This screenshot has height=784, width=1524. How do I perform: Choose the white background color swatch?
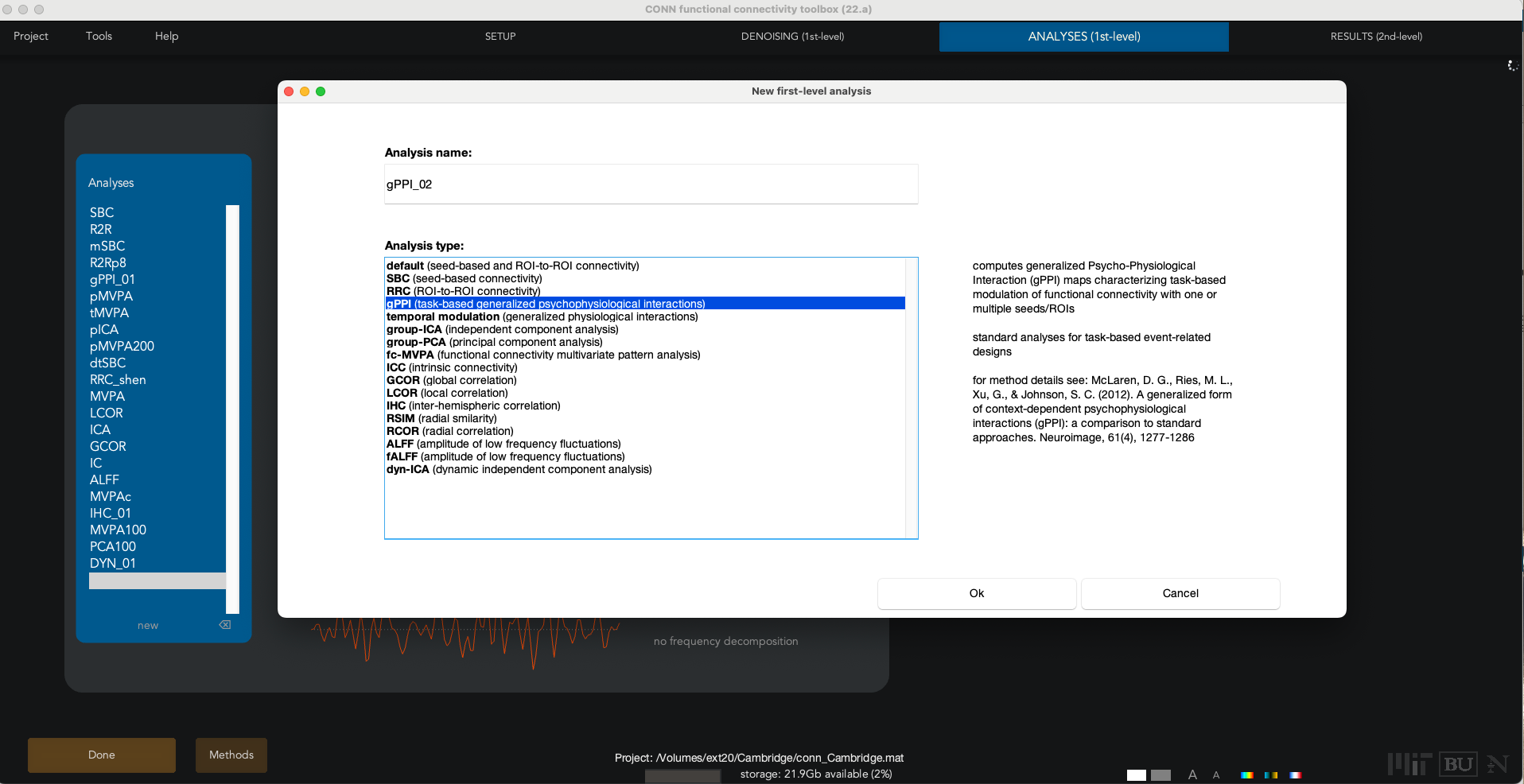1137,775
